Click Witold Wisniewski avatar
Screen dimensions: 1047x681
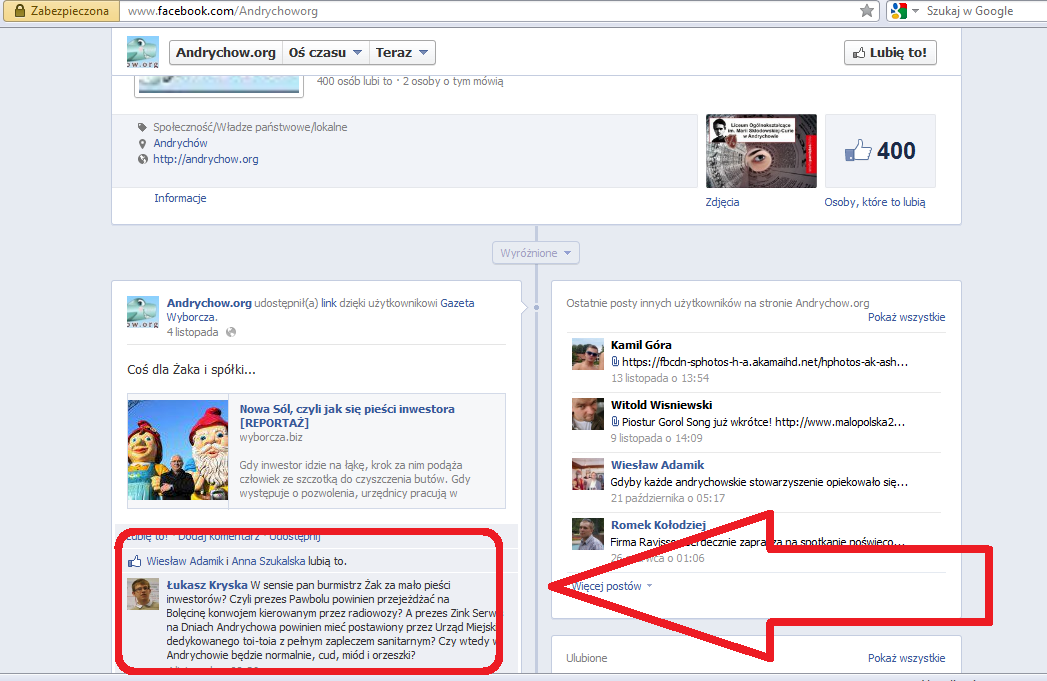588,414
